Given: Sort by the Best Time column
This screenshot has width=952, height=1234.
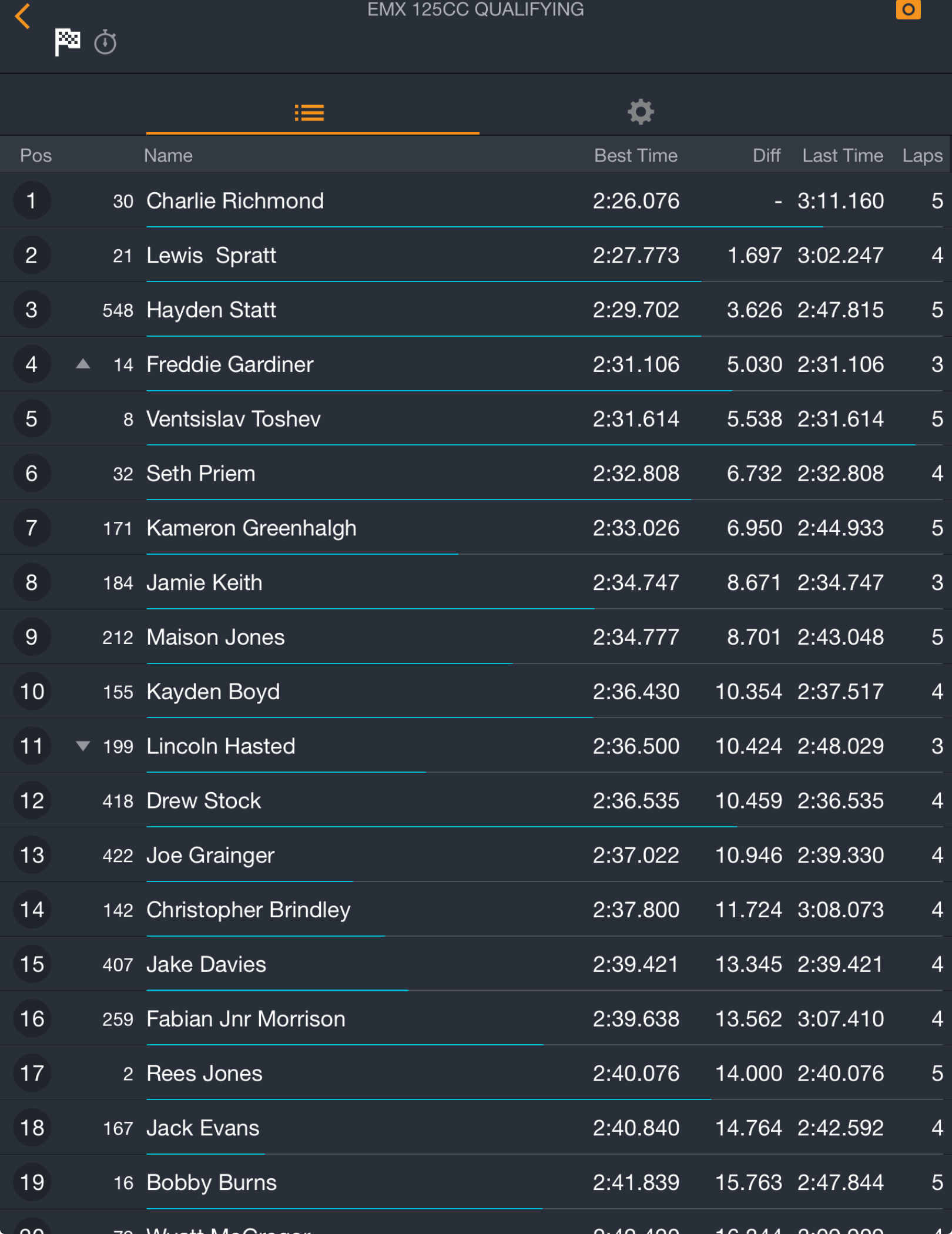Looking at the screenshot, I should [635, 156].
